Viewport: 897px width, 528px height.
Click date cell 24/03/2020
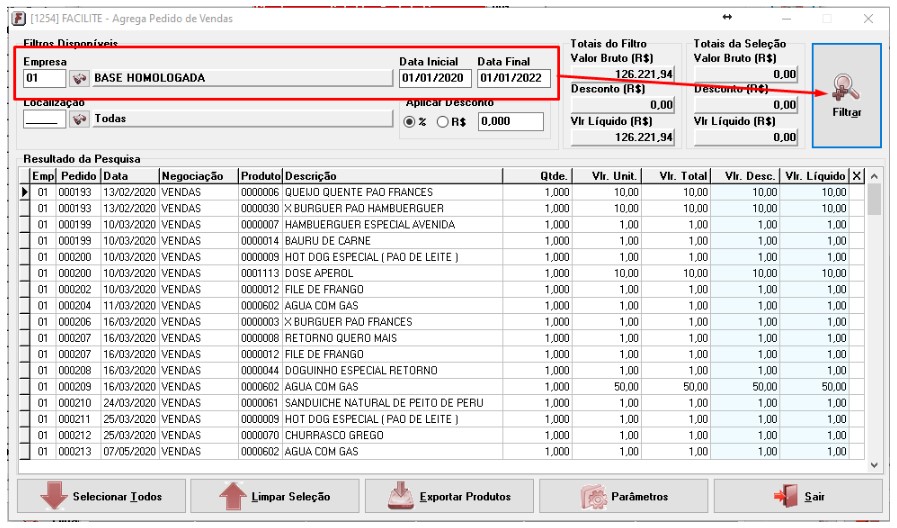(129, 403)
